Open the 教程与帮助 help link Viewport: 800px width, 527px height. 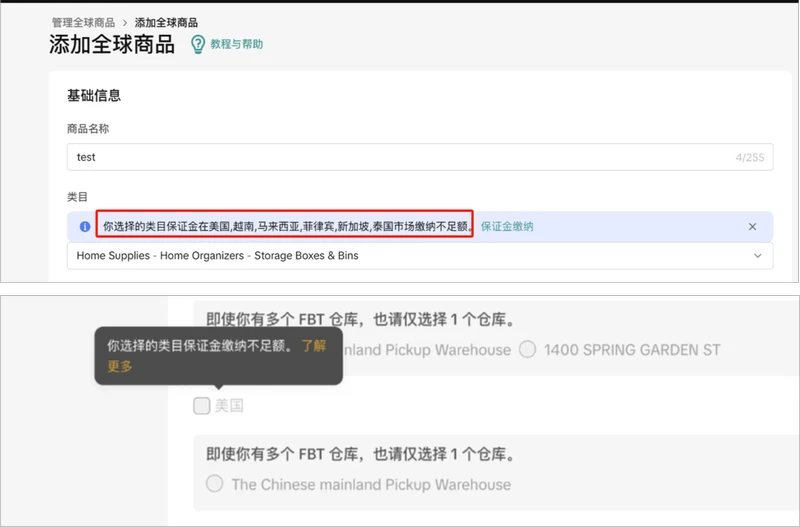pos(236,45)
